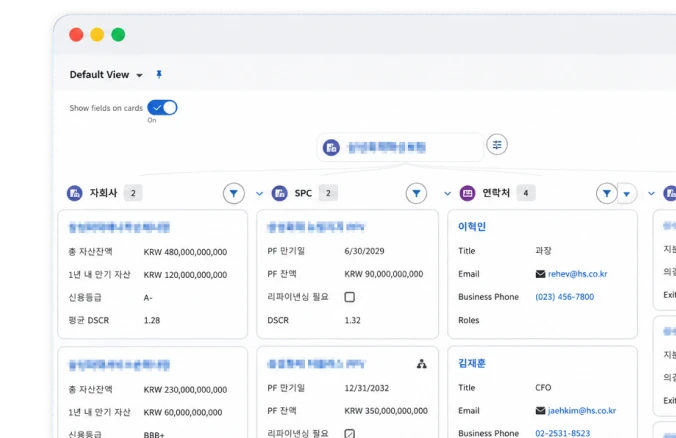
Task: Select title value 과장
Action: tap(543, 250)
